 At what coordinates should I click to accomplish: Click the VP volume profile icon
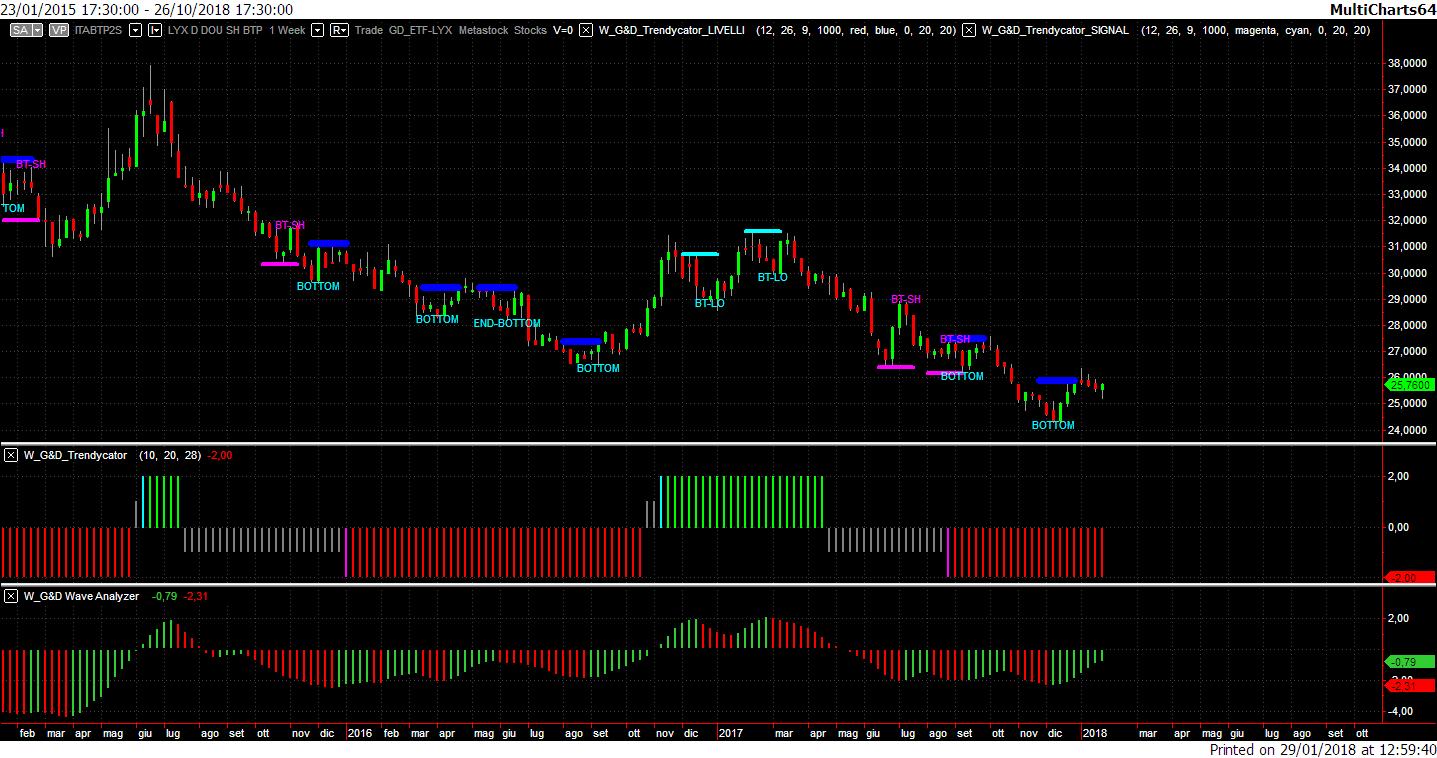(59, 30)
